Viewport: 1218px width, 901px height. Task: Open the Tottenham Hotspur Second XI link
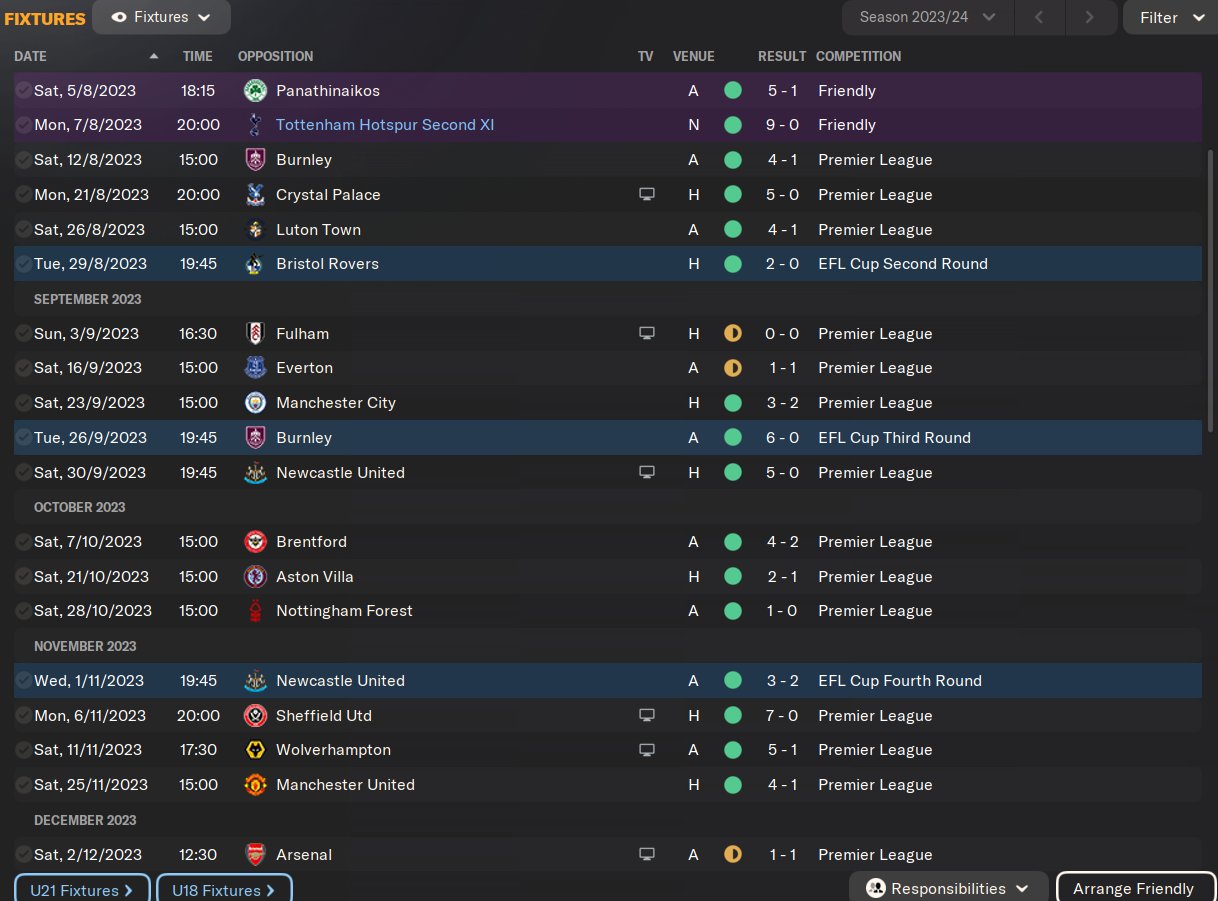pos(385,125)
